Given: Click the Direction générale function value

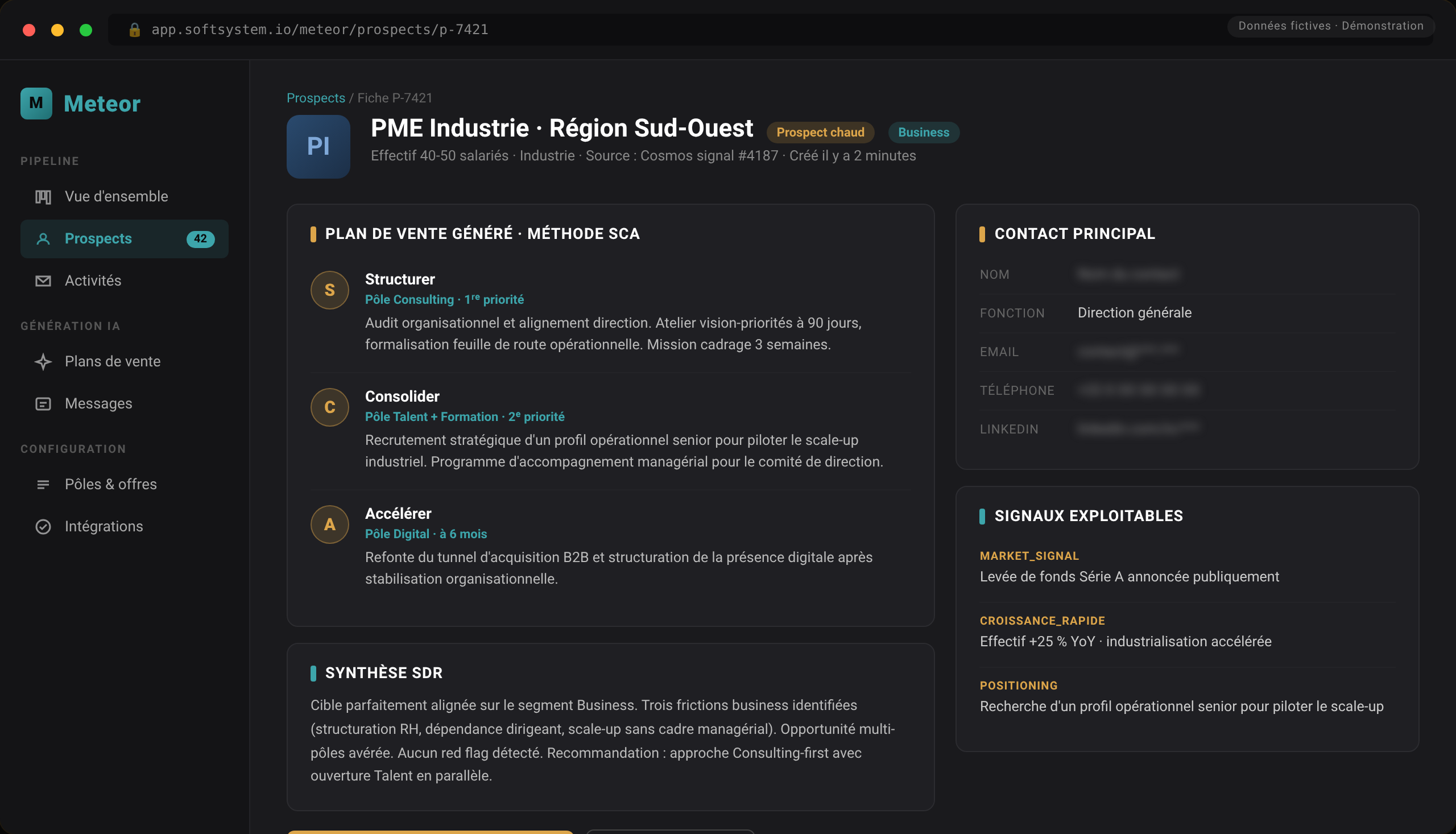Looking at the screenshot, I should [x=1134, y=313].
